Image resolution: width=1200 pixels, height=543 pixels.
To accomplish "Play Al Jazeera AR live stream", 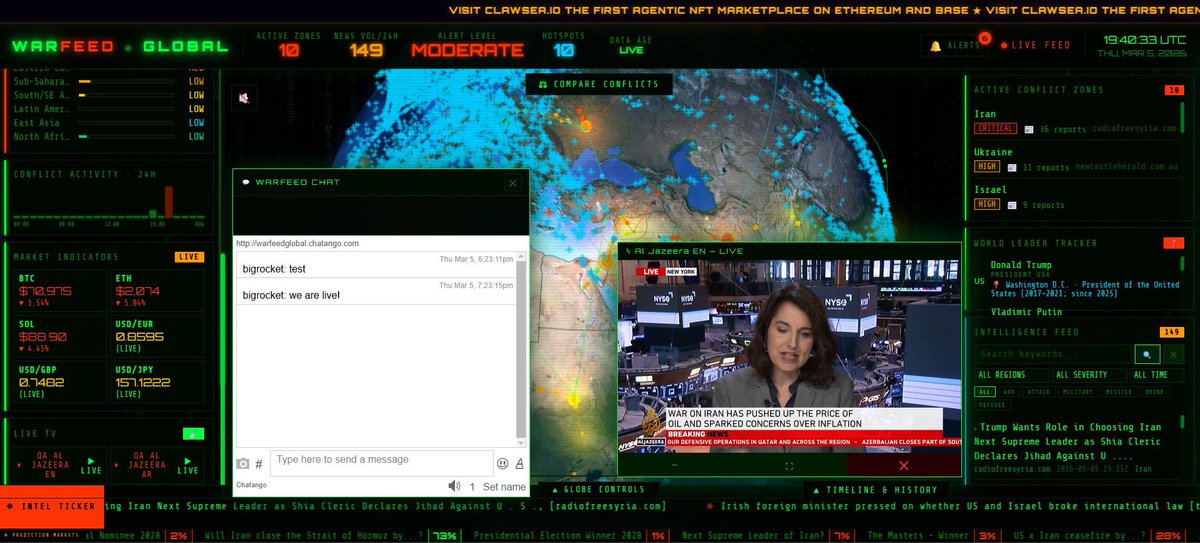I will click(157, 464).
